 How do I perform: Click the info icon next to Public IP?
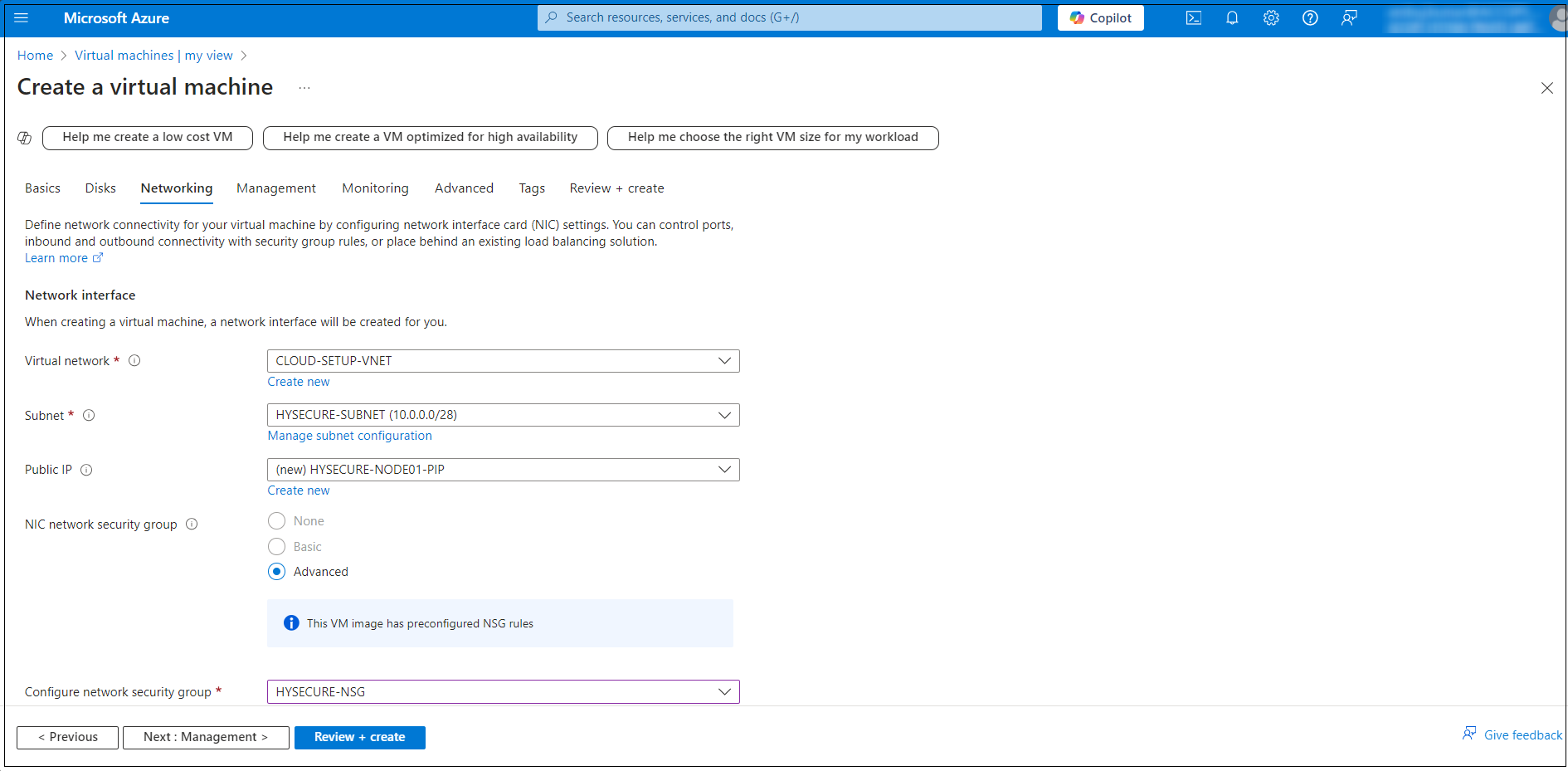click(x=86, y=470)
